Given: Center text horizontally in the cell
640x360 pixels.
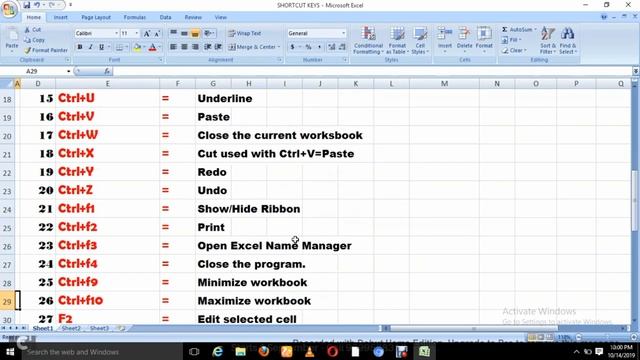Looking at the screenshot, I should click(x=184, y=47).
